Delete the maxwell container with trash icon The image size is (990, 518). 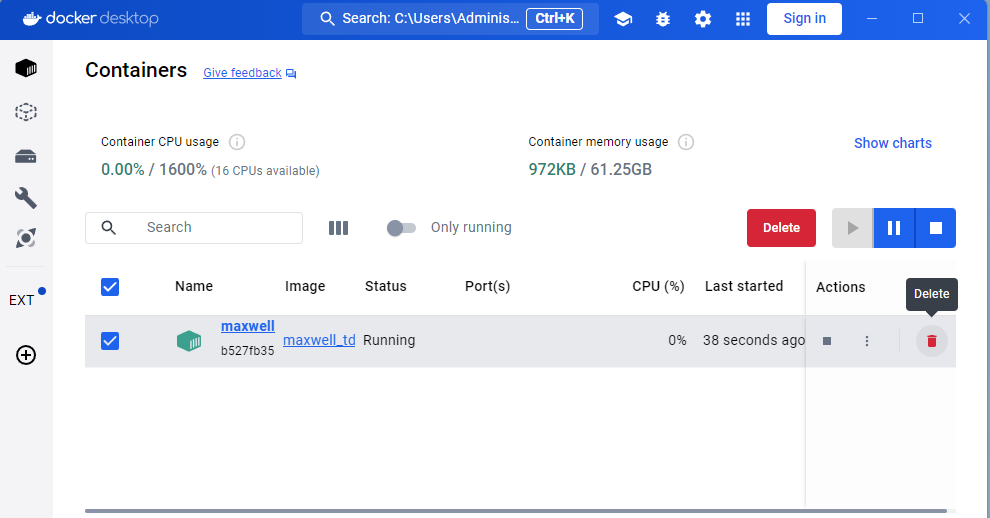click(x=932, y=341)
